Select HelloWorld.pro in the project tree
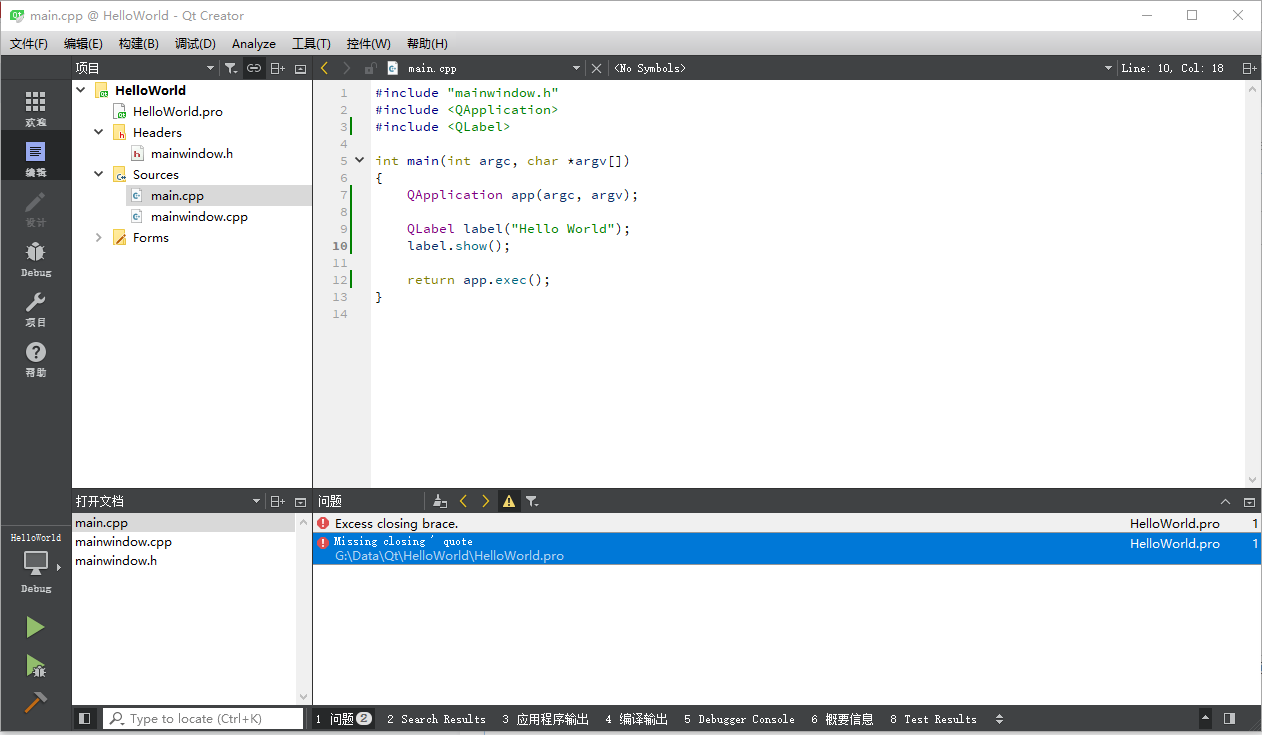The height and width of the screenshot is (735, 1262). tap(177, 111)
